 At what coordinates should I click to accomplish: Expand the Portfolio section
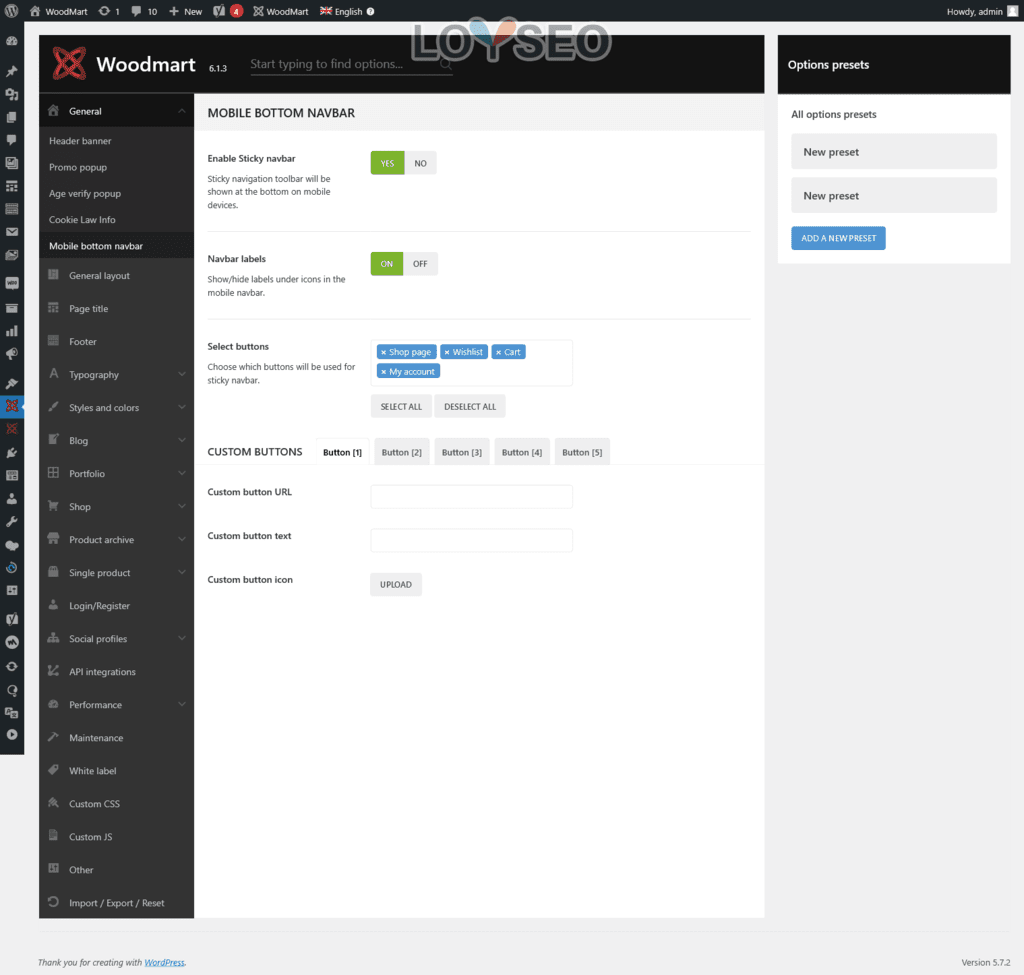click(x=182, y=473)
